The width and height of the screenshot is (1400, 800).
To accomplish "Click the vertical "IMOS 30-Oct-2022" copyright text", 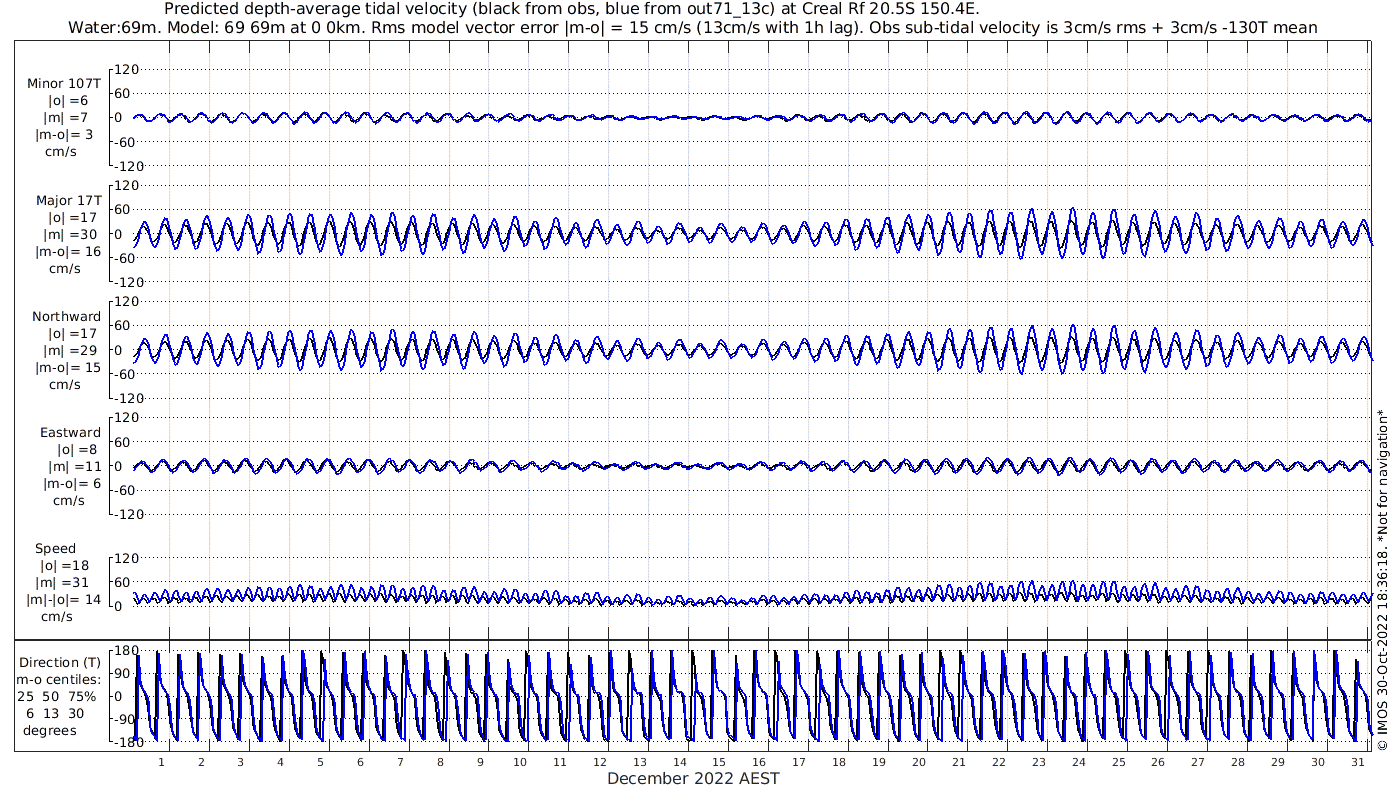I will 1382,581.
